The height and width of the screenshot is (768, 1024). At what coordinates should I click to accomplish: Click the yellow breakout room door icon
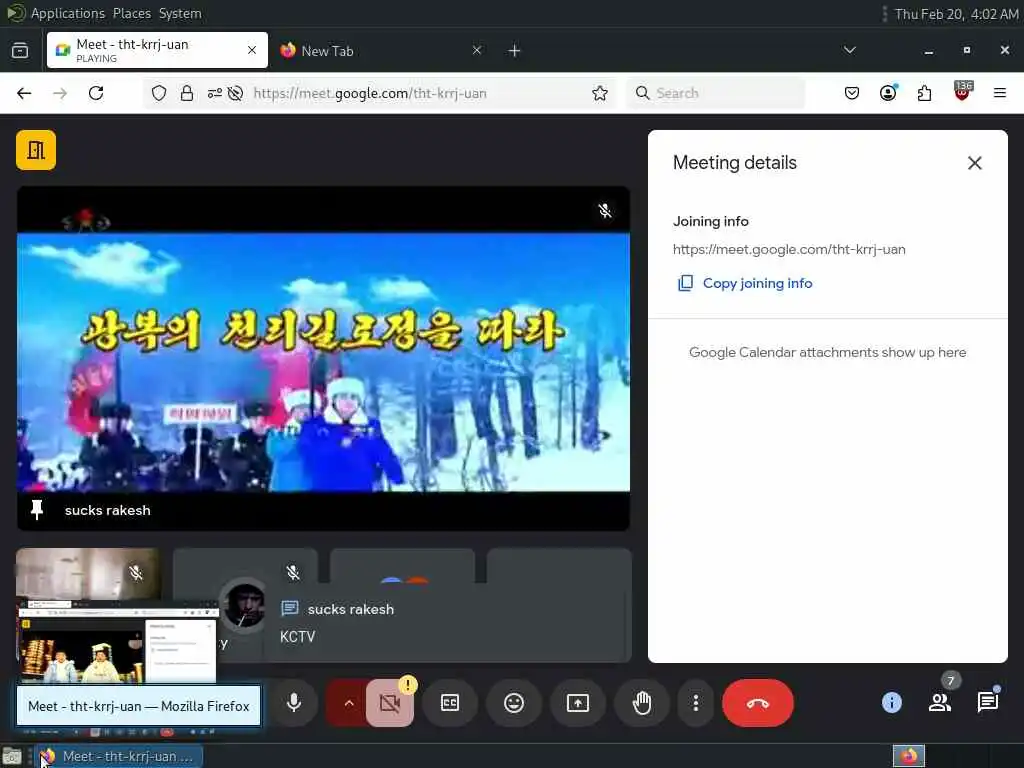click(36, 150)
